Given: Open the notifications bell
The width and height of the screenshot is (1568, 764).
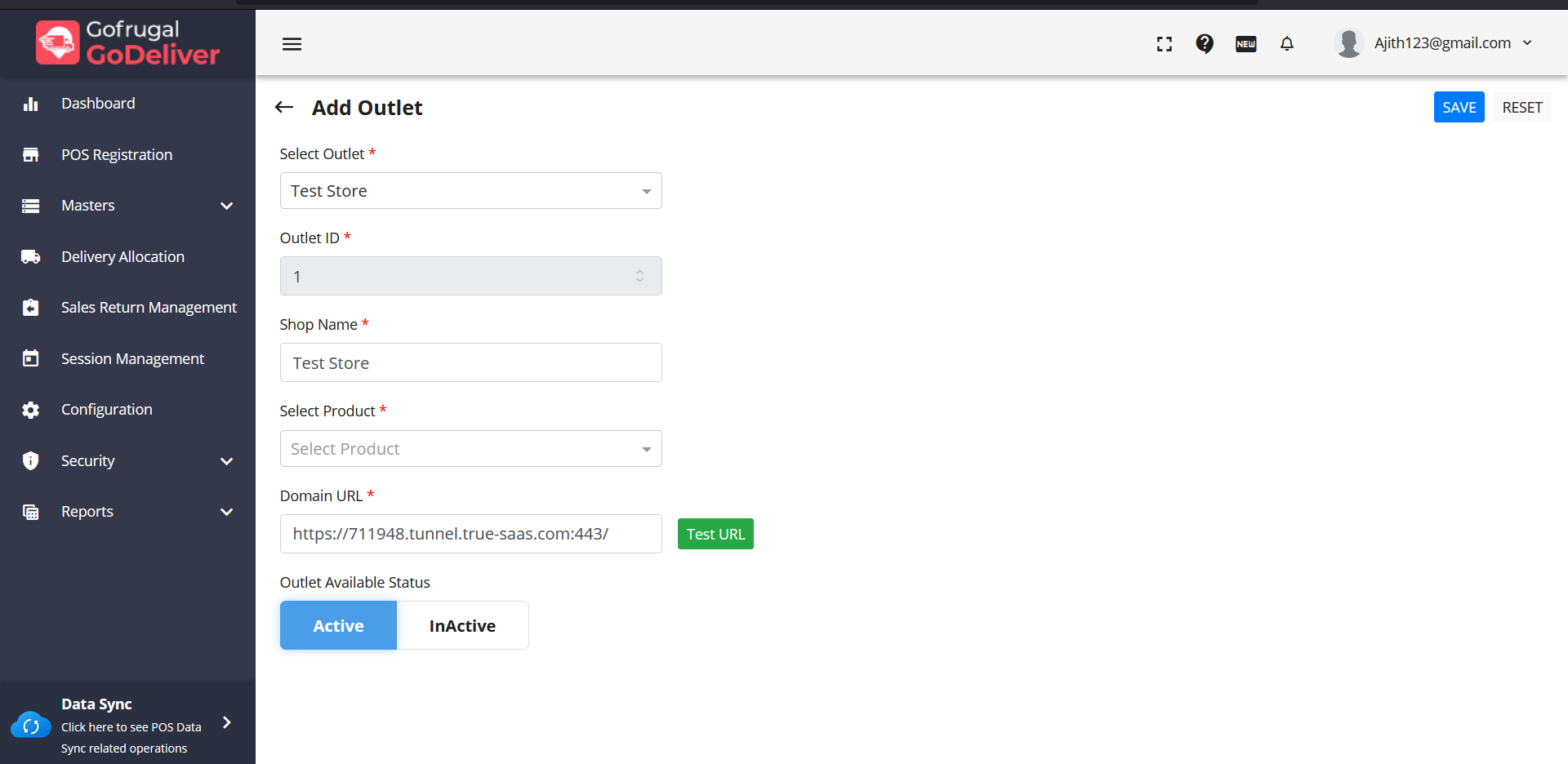Looking at the screenshot, I should pyautogui.click(x=1287, y=44).
